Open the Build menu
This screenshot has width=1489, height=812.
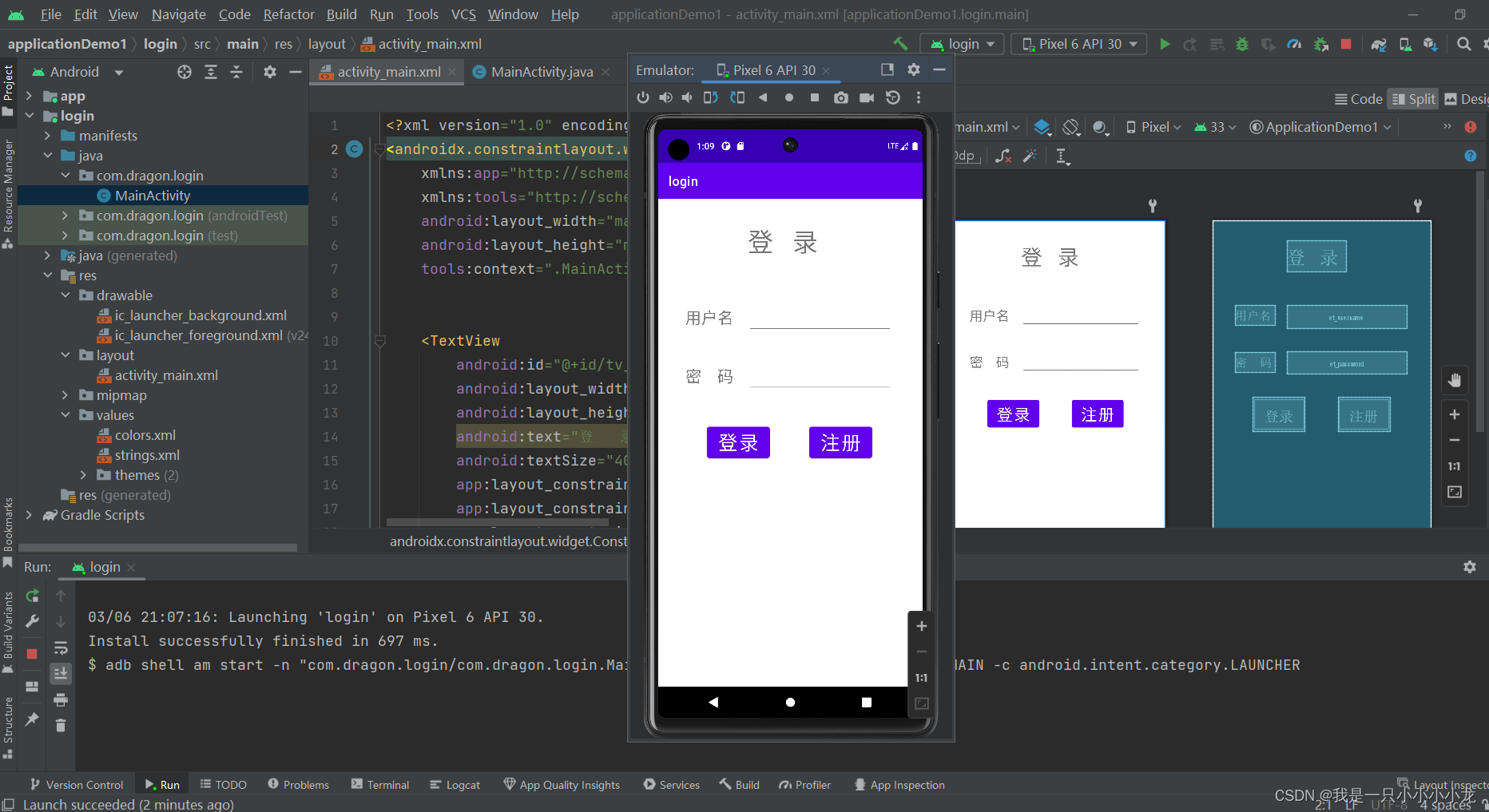coord(341,14)
